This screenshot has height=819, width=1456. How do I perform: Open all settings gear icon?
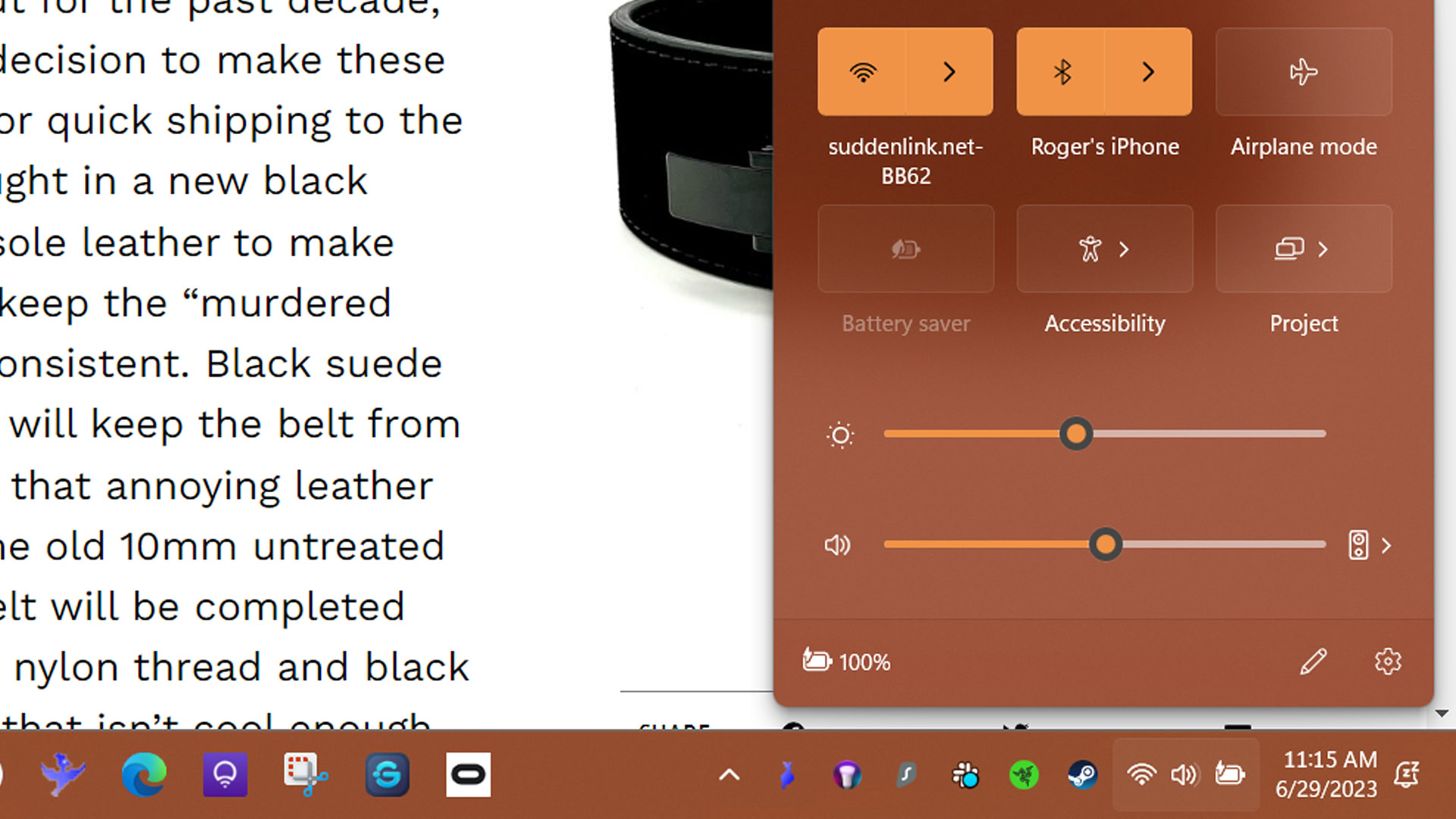(x=1388, y=661)
